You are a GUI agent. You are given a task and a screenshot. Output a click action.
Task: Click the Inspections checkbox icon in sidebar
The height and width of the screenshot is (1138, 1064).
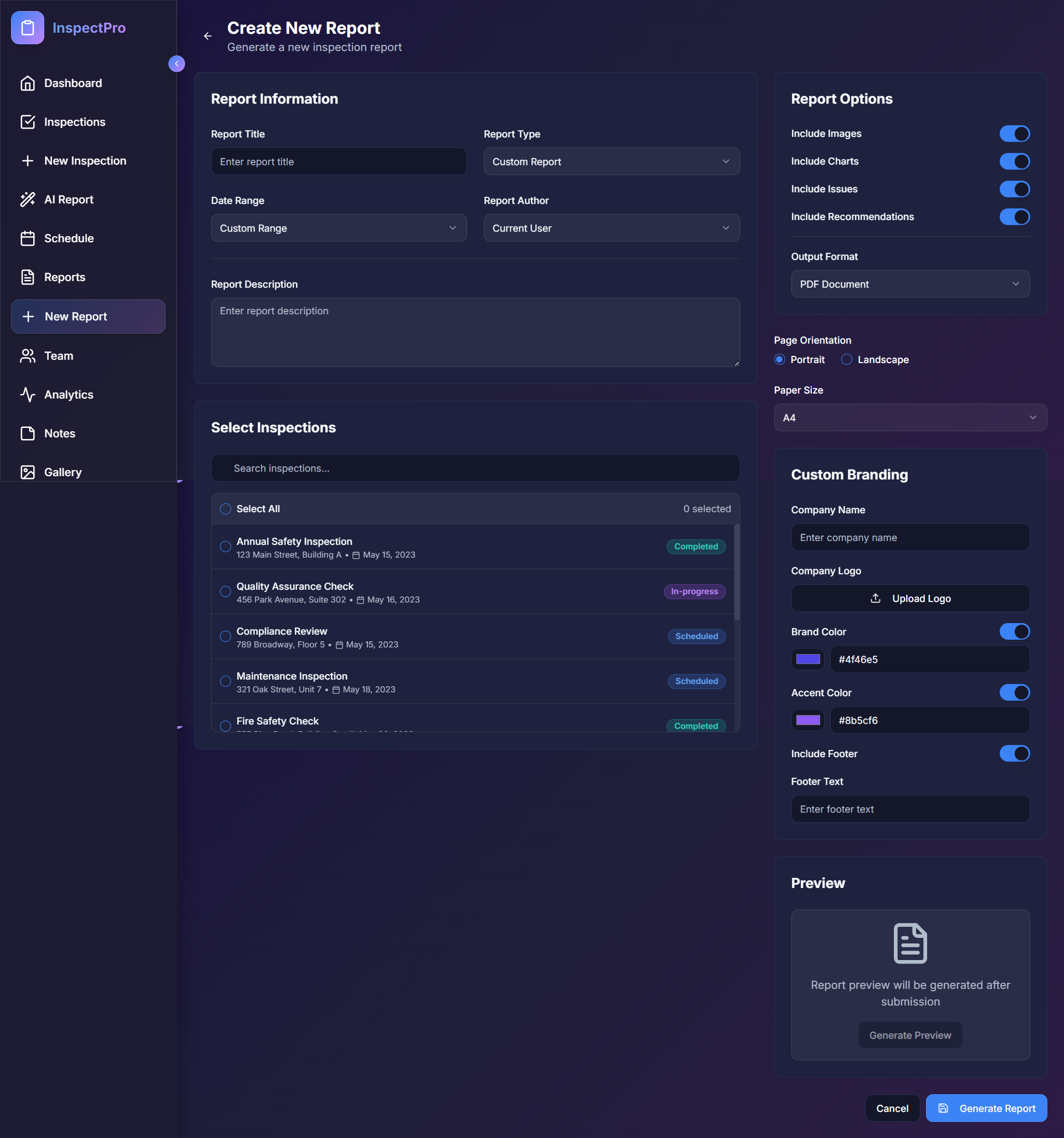[x=28, y=122]
